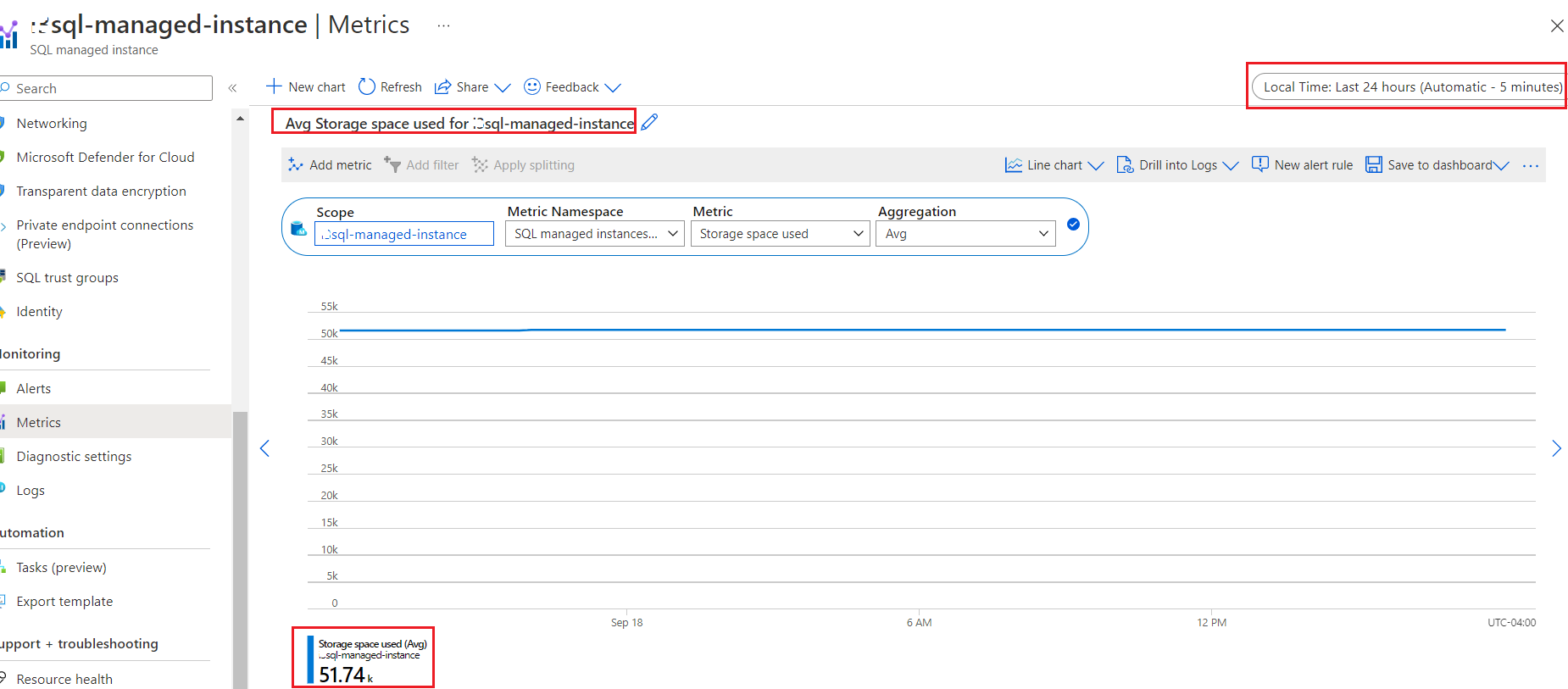Screen dimensions: 1568x689
Task: Click the Drill into Logs document icon
Action: (1125, 165)
